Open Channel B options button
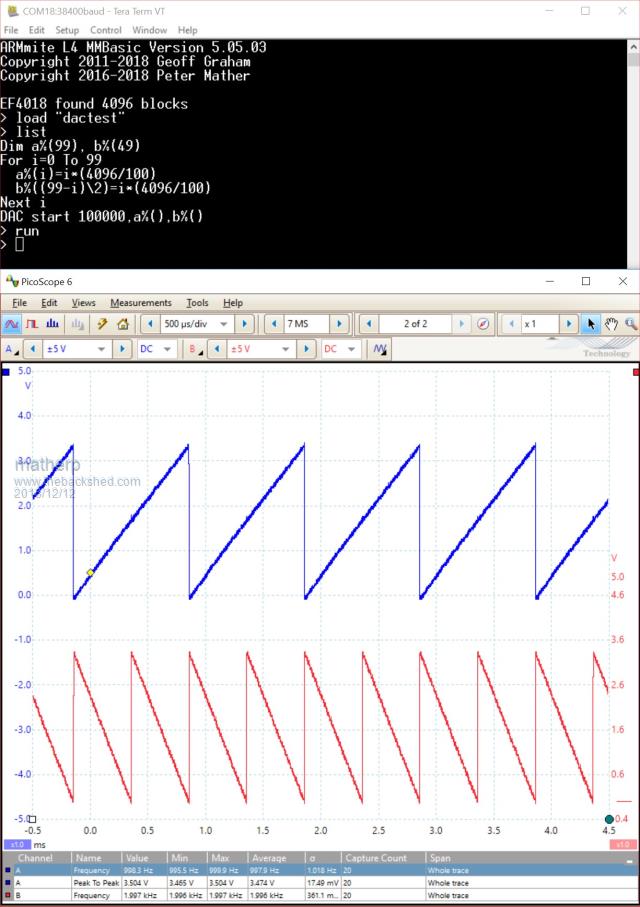Viewport: 640px width, 907px height. [x=194, y=349]
